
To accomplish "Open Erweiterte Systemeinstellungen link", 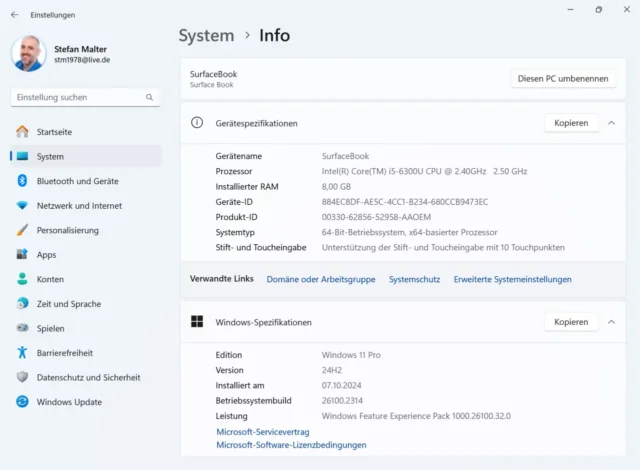I will (512, 279).
